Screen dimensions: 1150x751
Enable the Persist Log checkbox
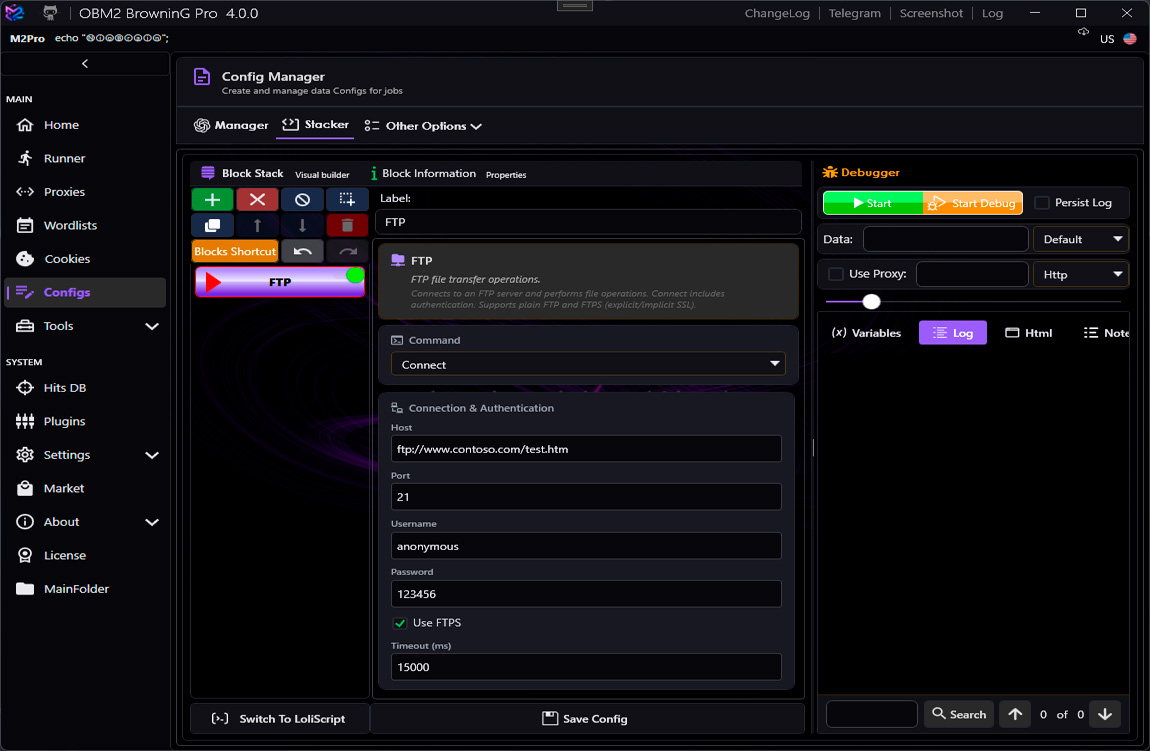click(1041, 203)
